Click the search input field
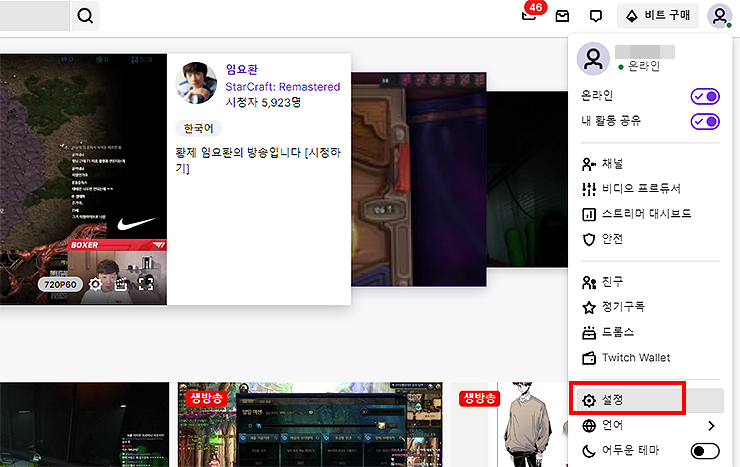Image resolution: width=740 pixels, height=467 pixels. pos(35,16)
